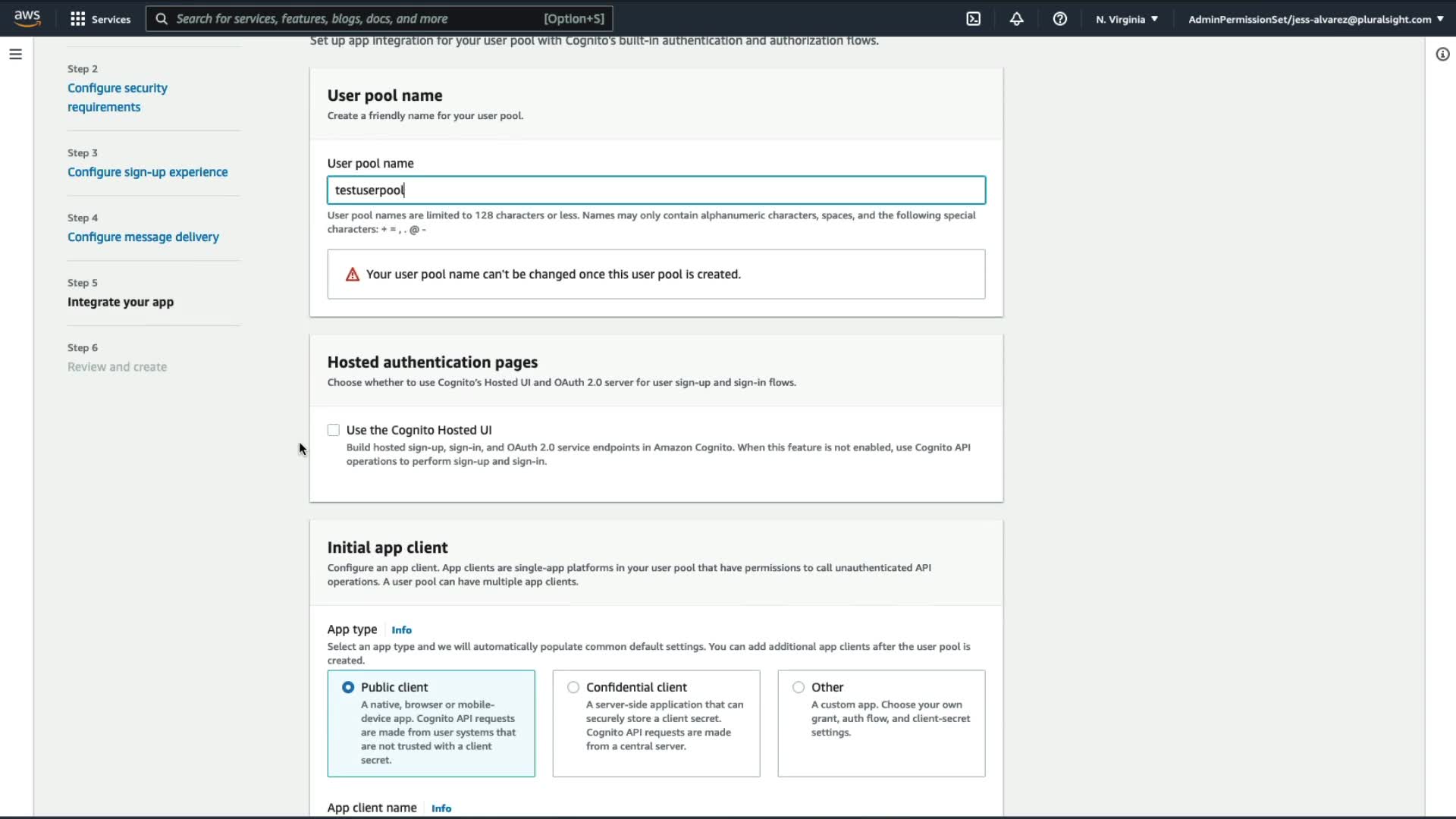Click the User pool name text field
Image resolution: width=1456 pixels, height=819 pixels.
pos(655,190)
